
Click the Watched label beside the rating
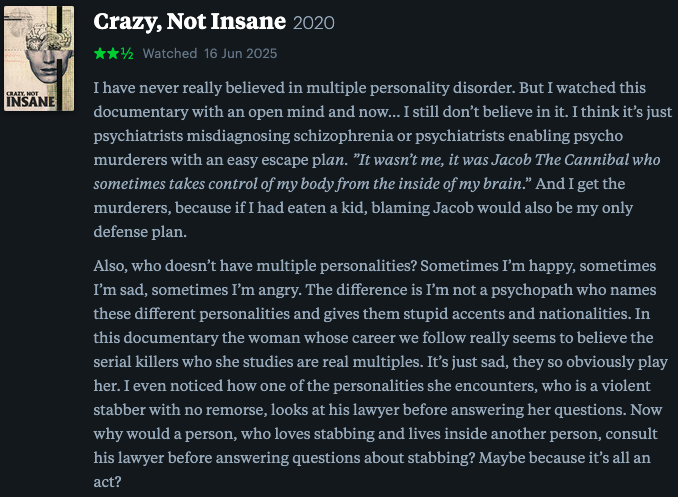click(170, 54)
